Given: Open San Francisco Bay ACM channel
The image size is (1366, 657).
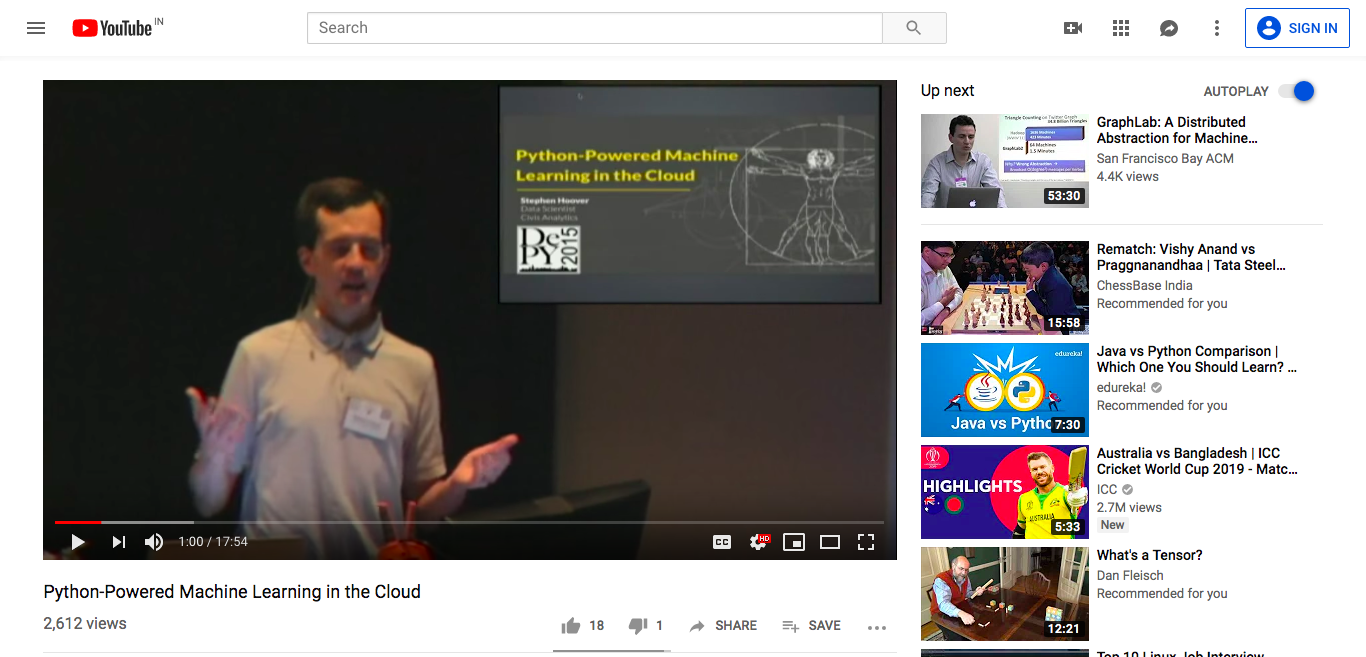Looking at the screenshot, I should 1165,158.
